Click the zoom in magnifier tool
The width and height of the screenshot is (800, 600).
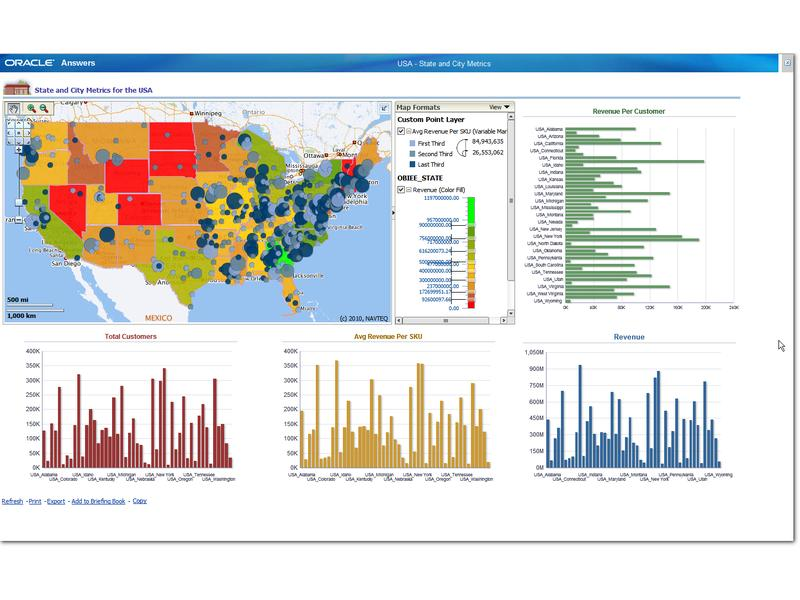tap(32, 108)
